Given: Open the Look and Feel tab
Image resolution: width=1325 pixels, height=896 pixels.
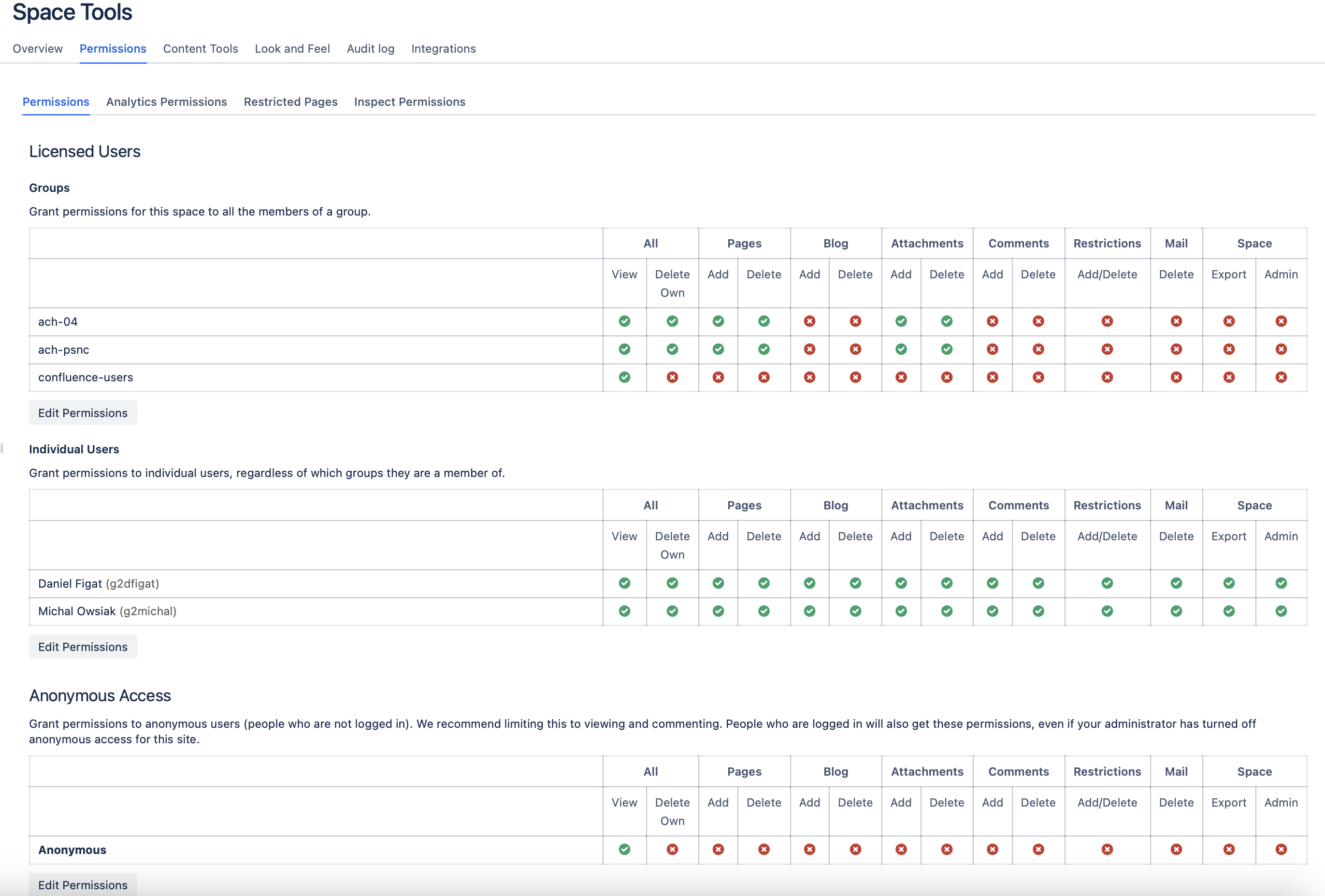Looking at the screenshot, I should (292, 48).
